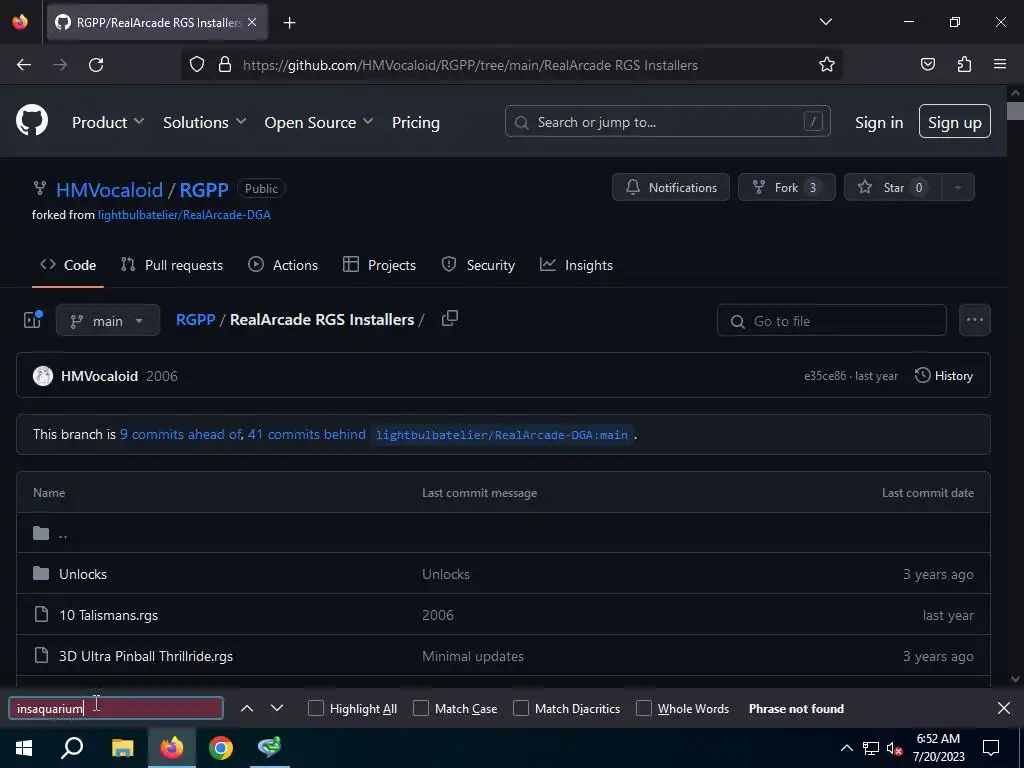This screenshot has width=1024, height=768.
Task: Switch to the Actions tab
Action: (283, 264)
